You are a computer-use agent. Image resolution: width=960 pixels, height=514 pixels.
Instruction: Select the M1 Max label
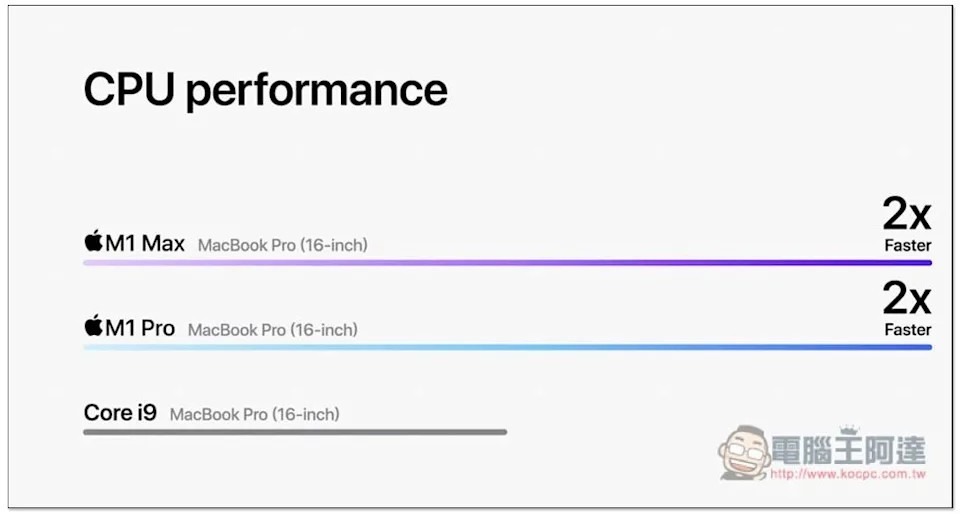click(x=145, y=243)
